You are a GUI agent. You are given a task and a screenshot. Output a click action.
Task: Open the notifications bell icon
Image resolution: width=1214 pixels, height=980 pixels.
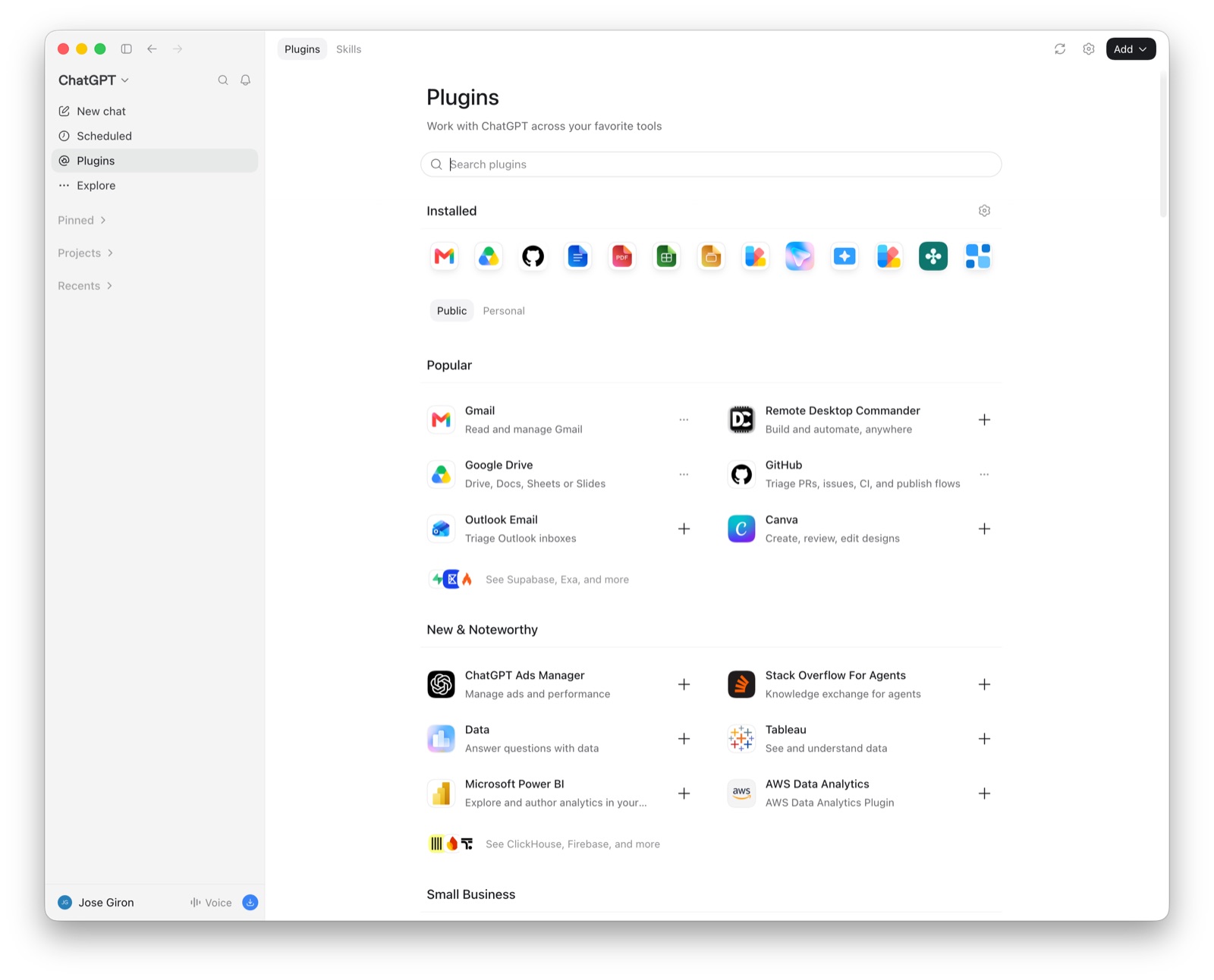246,80
